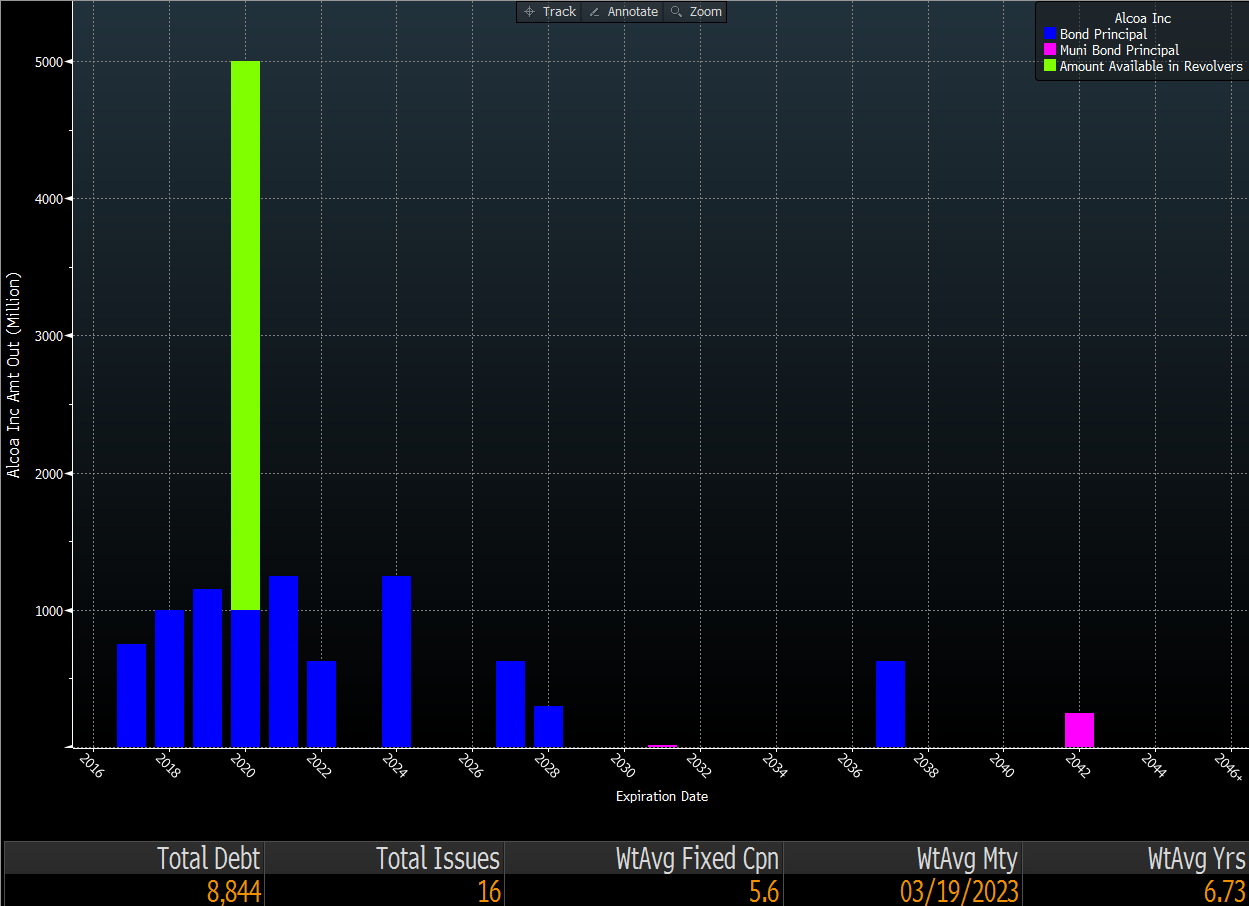Click the green Amount Available in Revolvers swatch

pos(1049,66)
